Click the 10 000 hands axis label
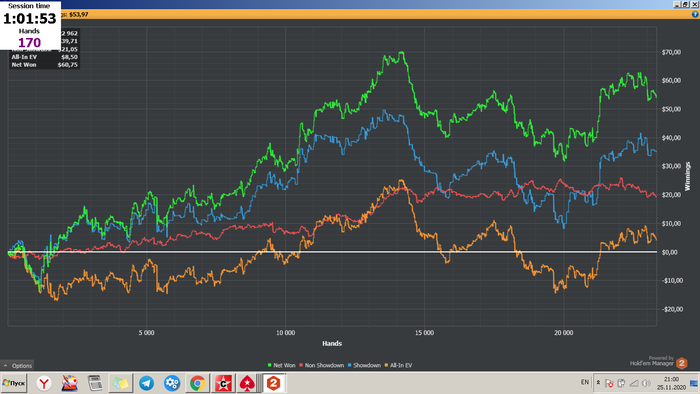 point(285,333)
